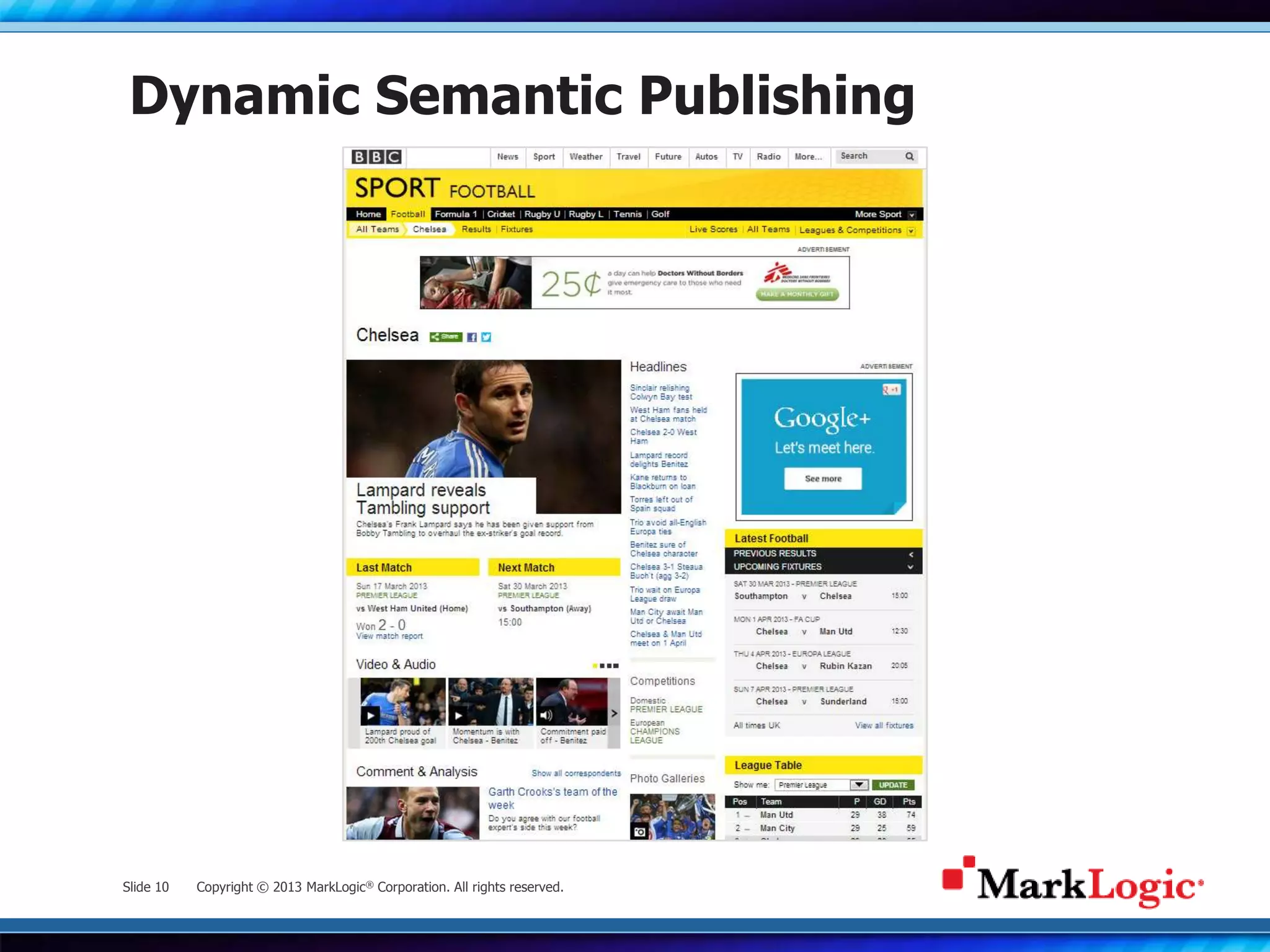
Task: Click the search magnifier icon
Action: (909, 156)
